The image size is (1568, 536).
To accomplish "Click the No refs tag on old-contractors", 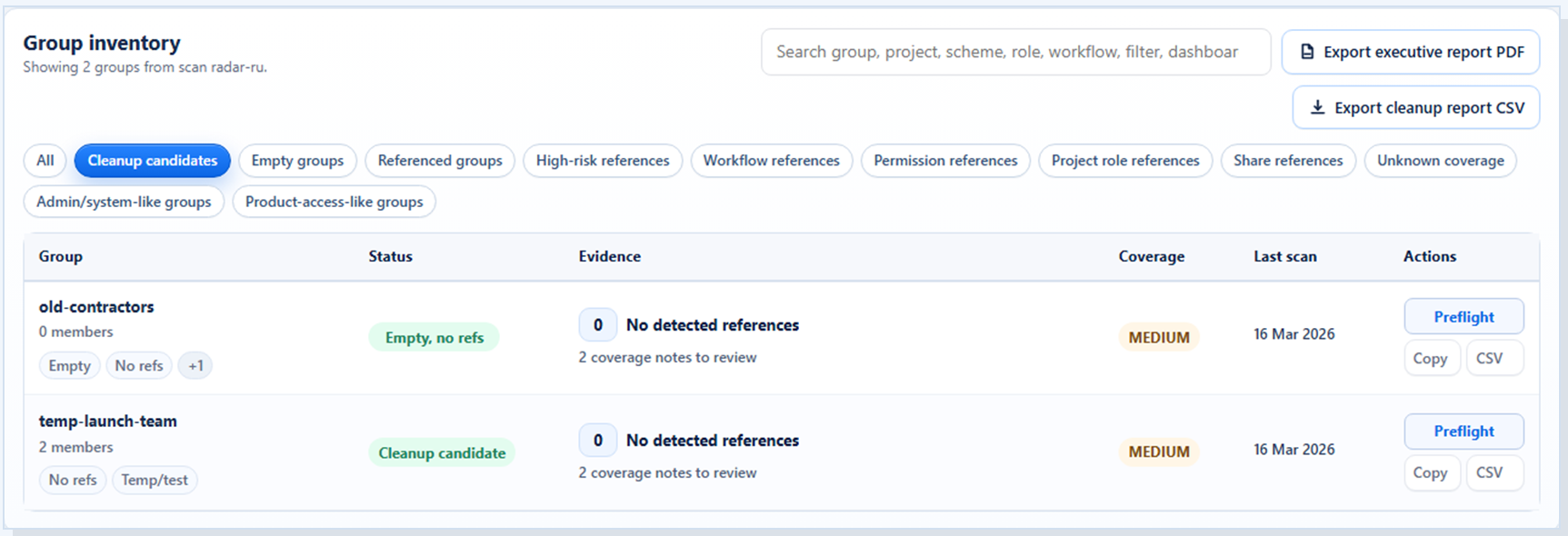I will click(x=139, y=365).
